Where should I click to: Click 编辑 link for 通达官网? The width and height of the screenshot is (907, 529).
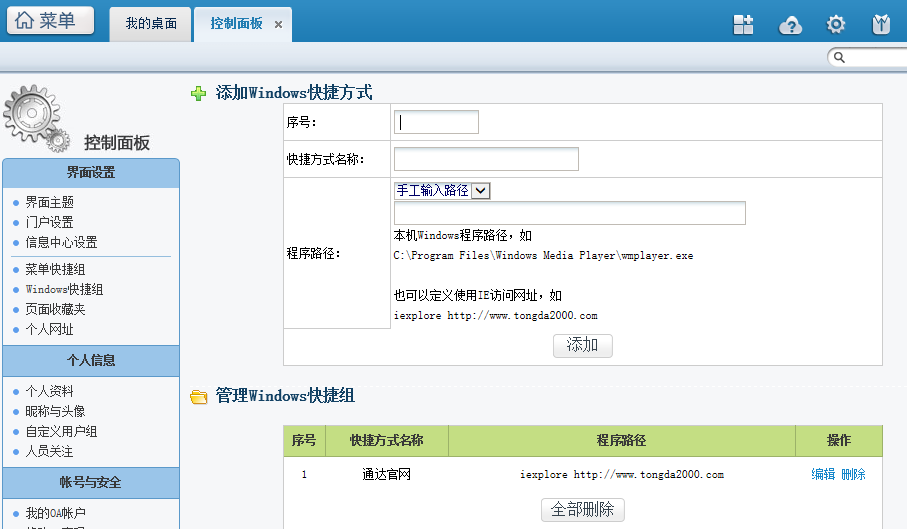click(822, 474)
